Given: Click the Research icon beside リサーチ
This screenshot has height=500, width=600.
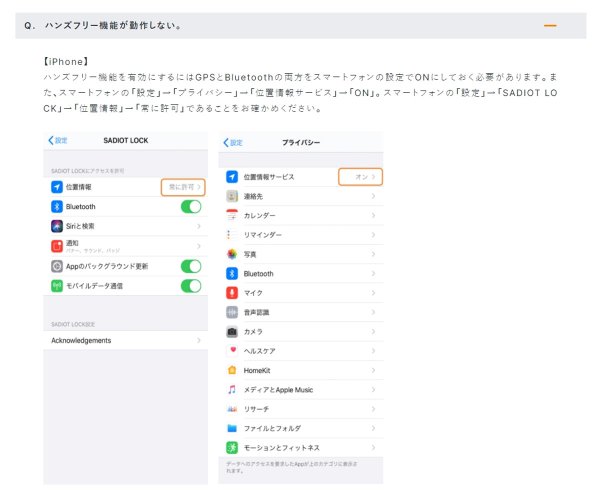Looking at the screenshot, I should pyautogui.click(x=232, y=409).
